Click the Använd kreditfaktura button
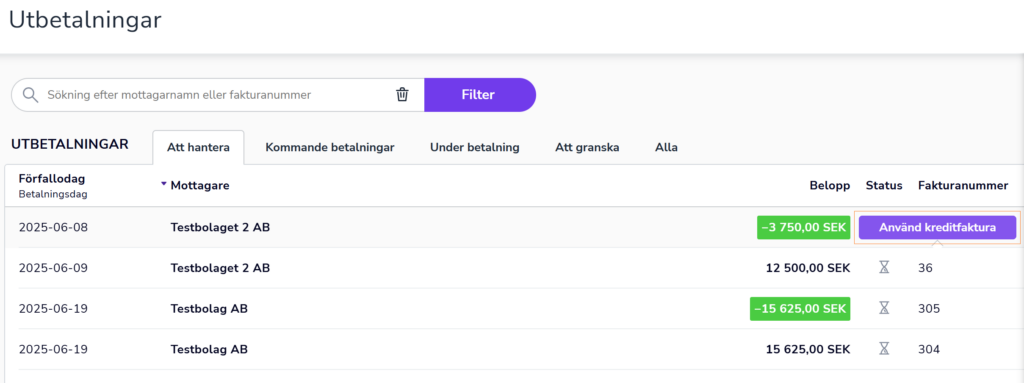This screenshot has height=383, width=1024. [937, 227]
